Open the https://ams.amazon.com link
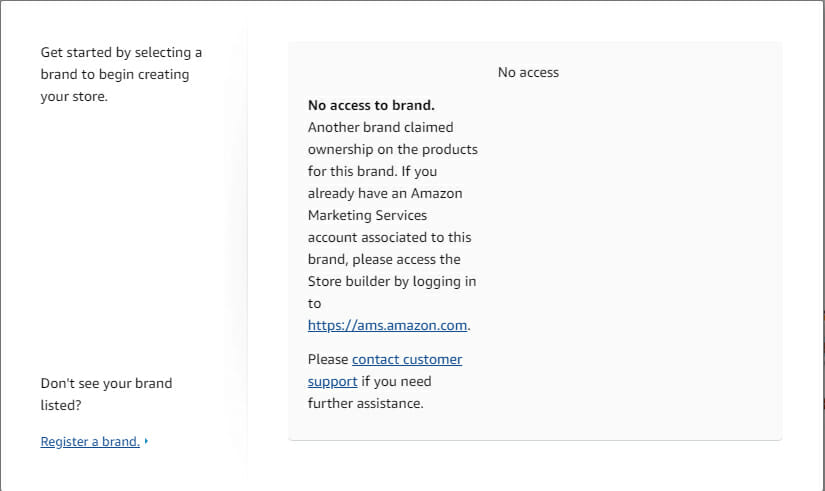Image resolution: width=825 pixels, height=491 pixels. click(387, 325)
